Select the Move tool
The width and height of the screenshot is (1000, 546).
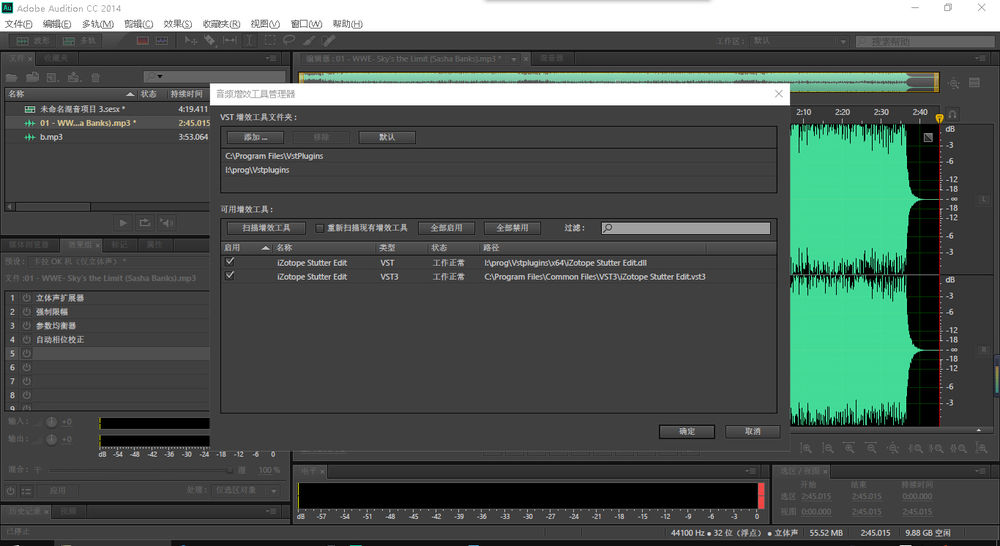pos(190,41)
